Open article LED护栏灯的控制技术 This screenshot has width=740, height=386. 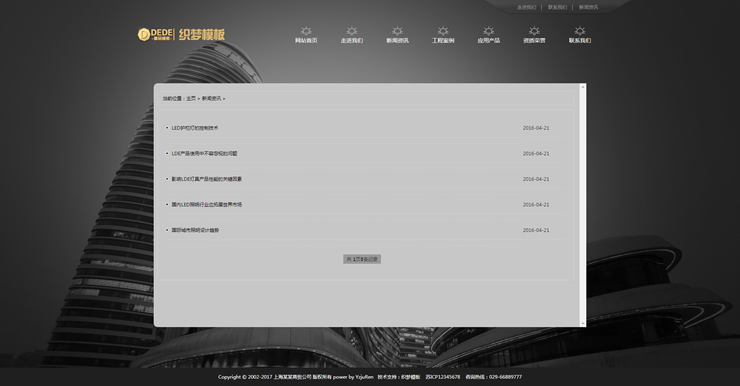coord(195,128)
